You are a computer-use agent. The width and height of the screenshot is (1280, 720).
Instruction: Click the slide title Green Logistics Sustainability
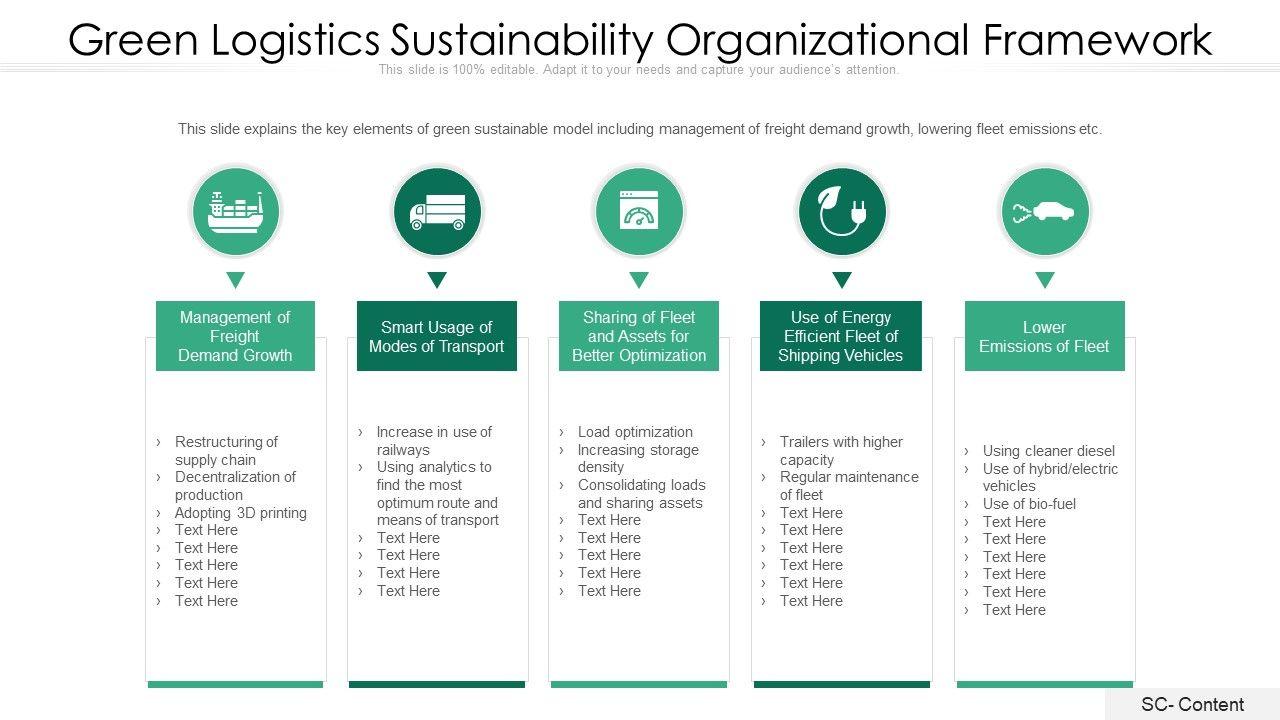click(640, 40)
